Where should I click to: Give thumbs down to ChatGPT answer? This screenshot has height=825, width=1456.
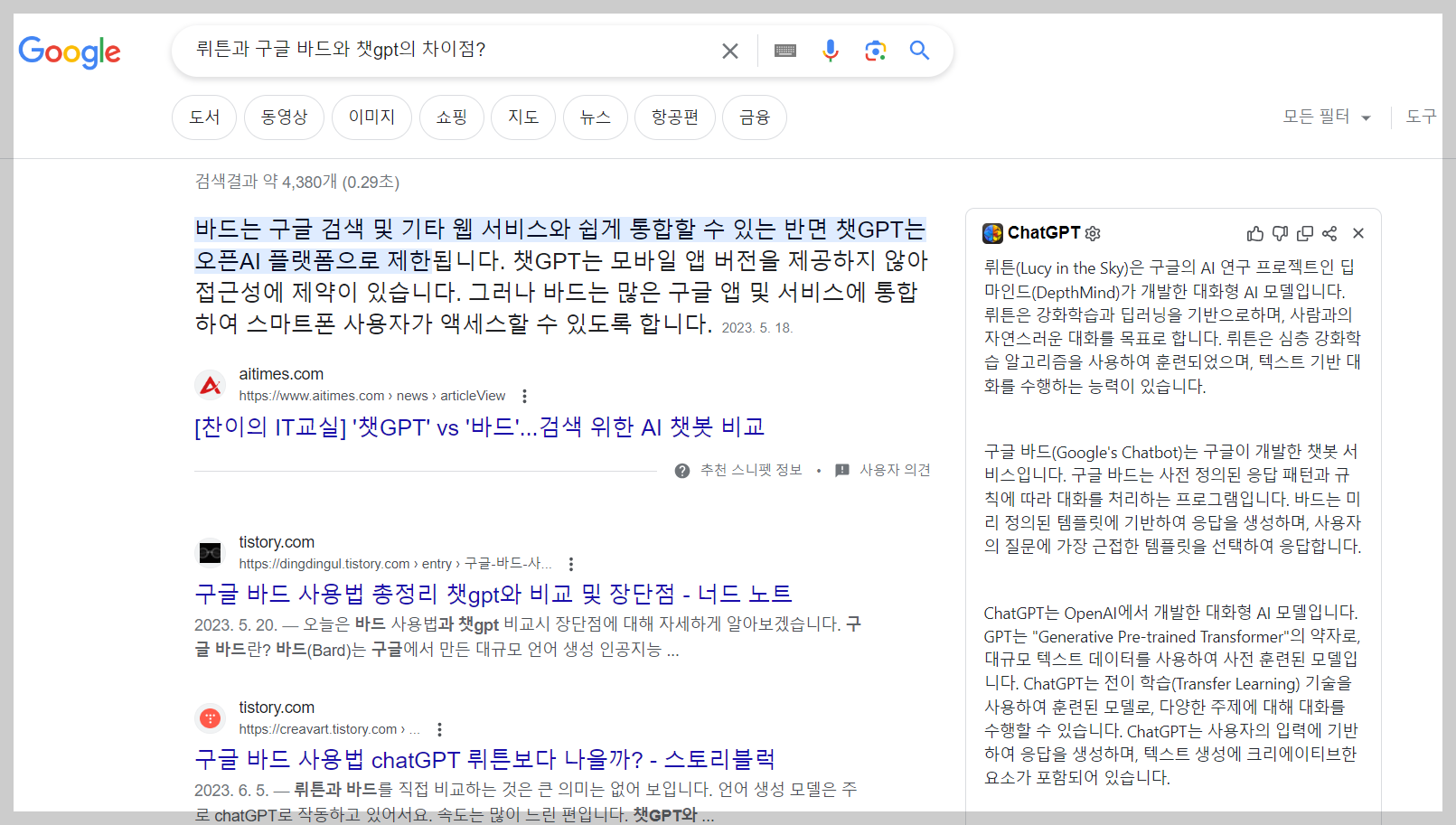click(x=1280, y=233)
